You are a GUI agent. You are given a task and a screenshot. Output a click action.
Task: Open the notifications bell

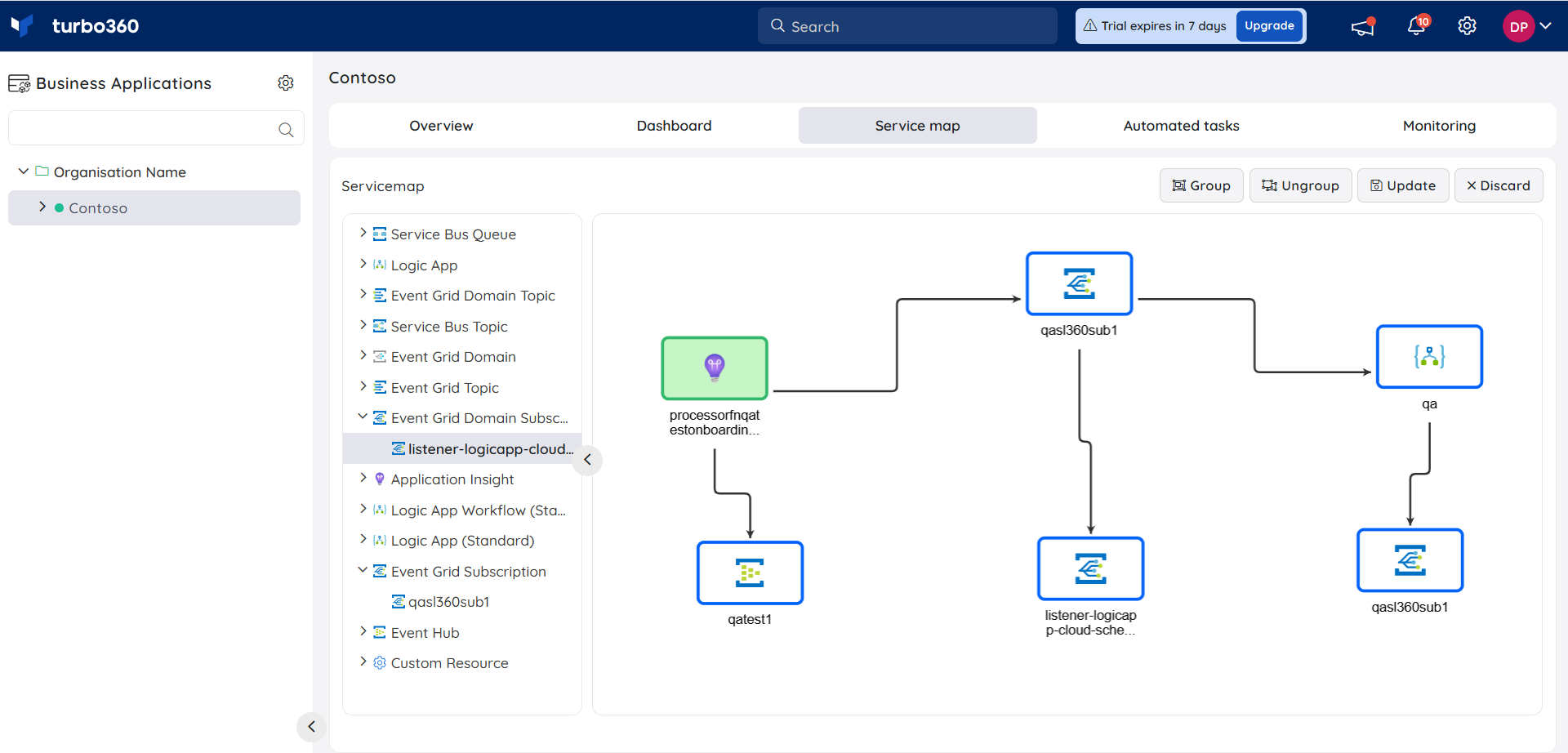[x=1417, y=26]
